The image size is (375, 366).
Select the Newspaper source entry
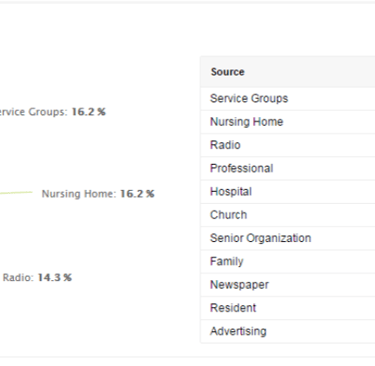click(288, 285)
